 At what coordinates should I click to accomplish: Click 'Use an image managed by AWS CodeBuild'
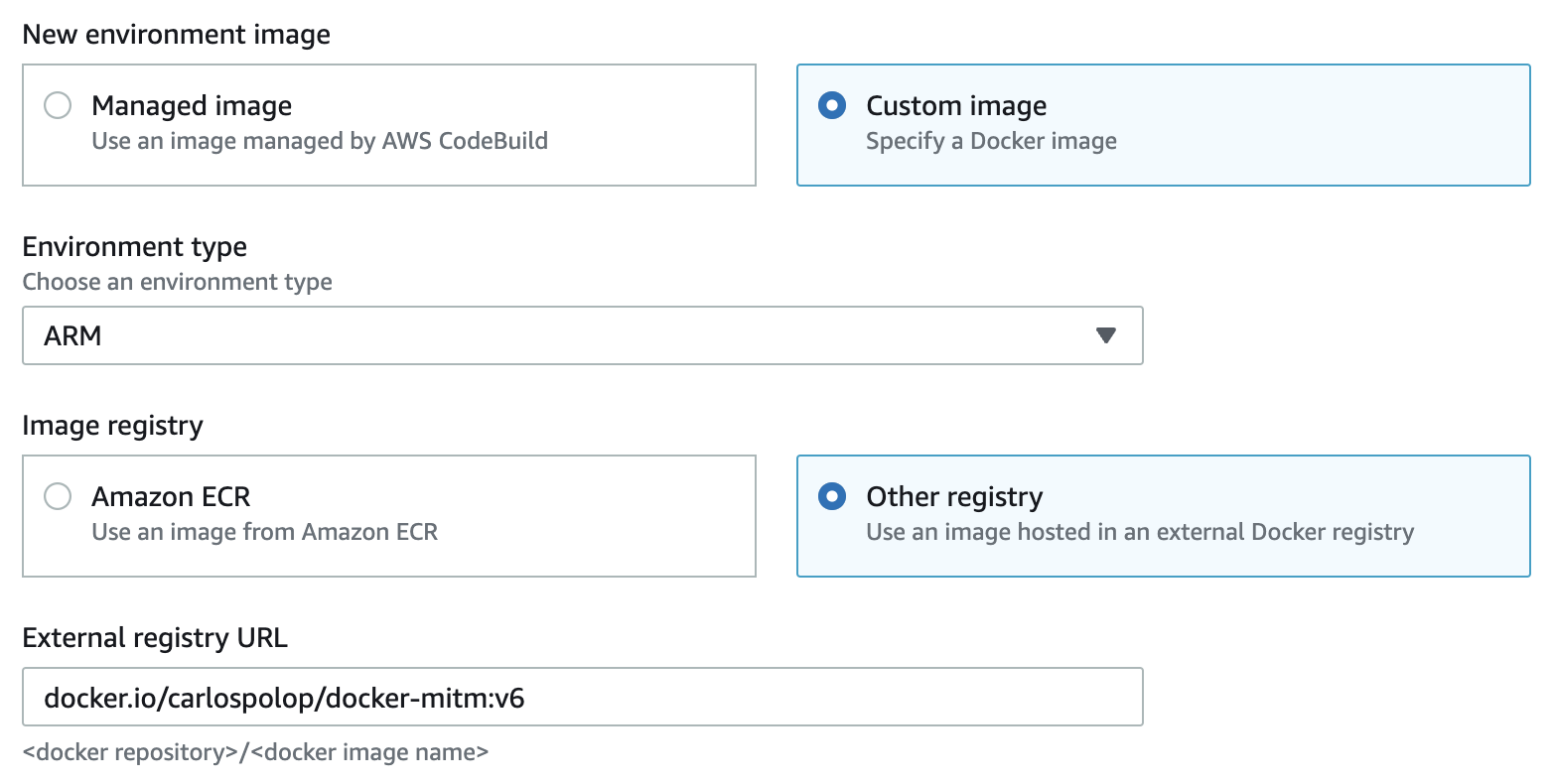tap(319, 141)
